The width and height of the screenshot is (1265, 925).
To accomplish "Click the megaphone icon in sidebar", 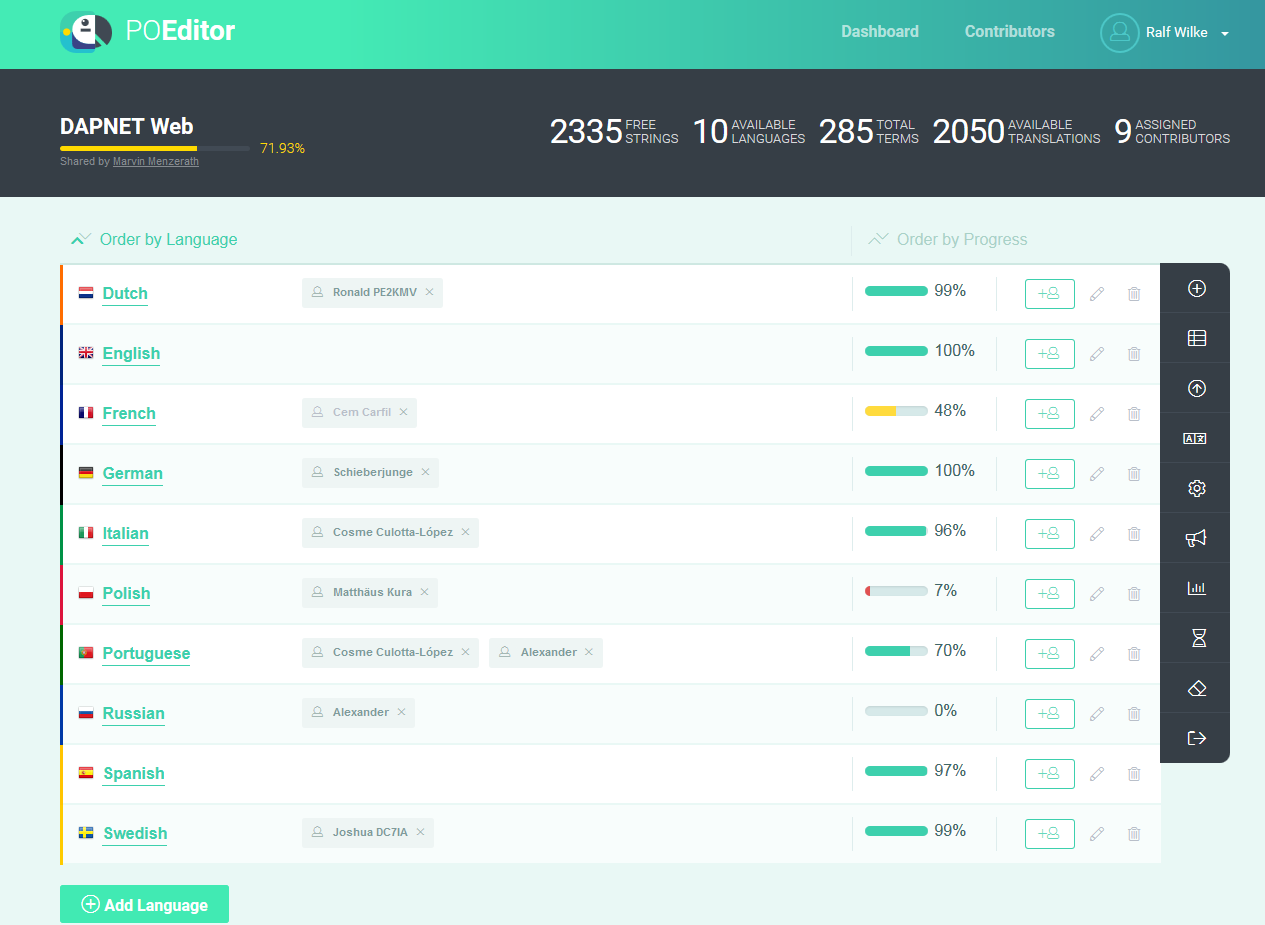I will click(1196, 538).
